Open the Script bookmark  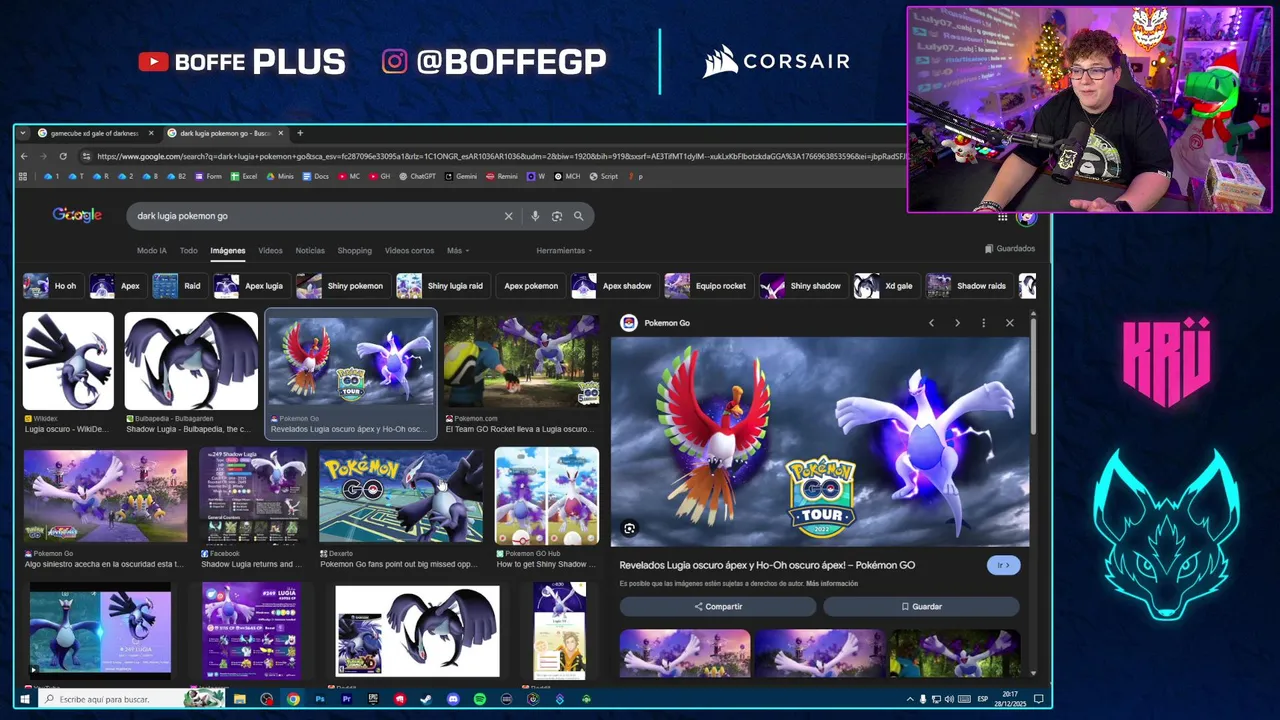click(603, 176)
